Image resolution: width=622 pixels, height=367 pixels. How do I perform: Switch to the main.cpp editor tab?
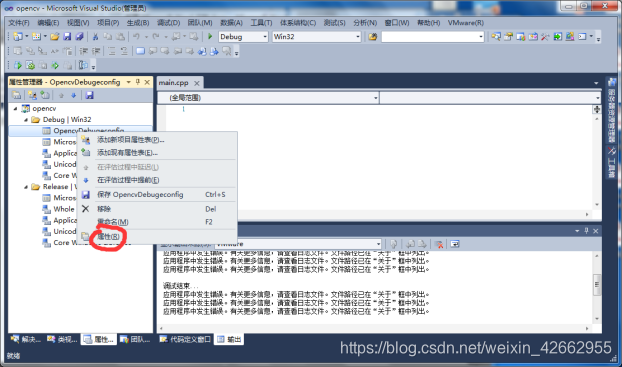[x=173, y=83]
